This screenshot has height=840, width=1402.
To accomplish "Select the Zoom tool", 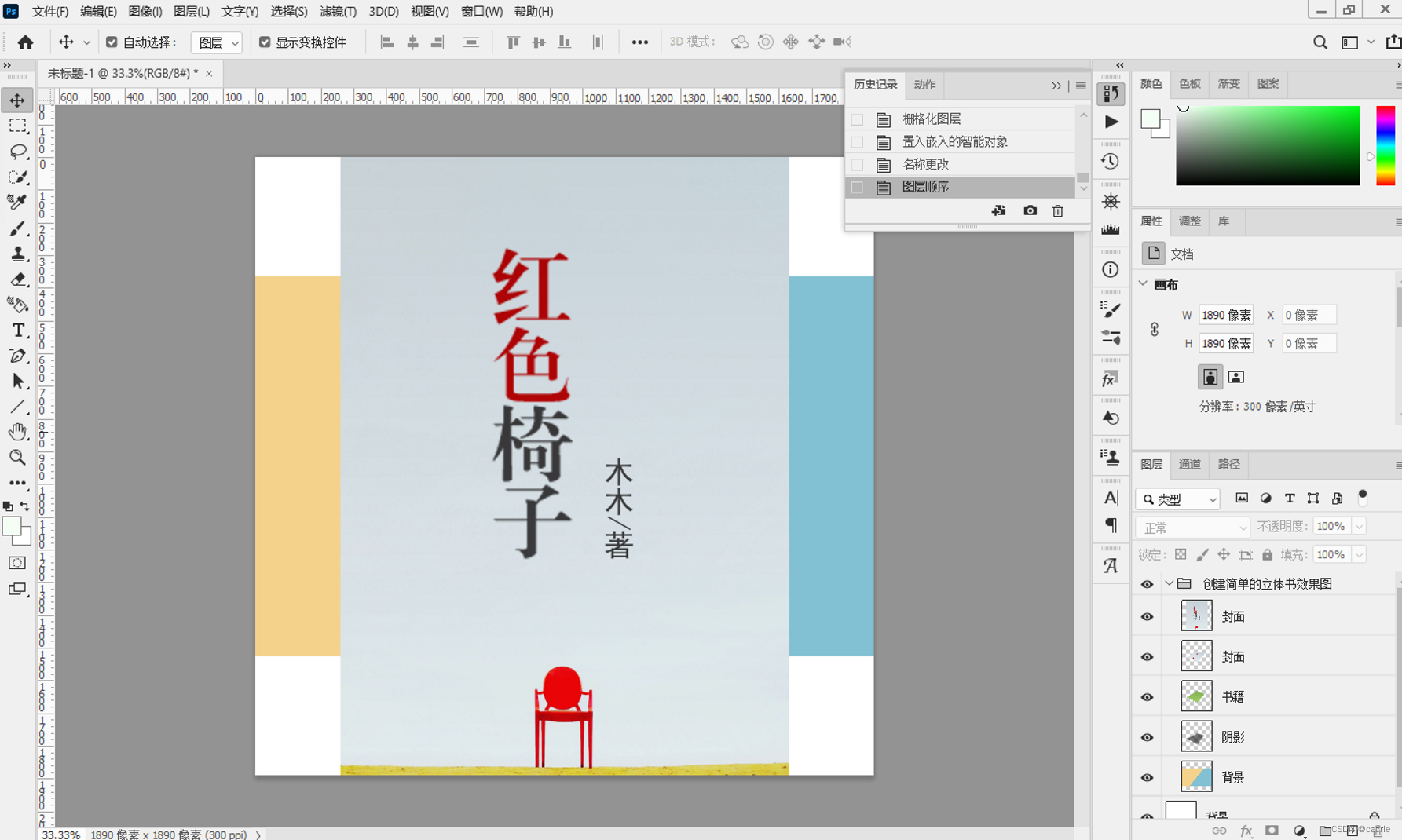I will point(17,458).
